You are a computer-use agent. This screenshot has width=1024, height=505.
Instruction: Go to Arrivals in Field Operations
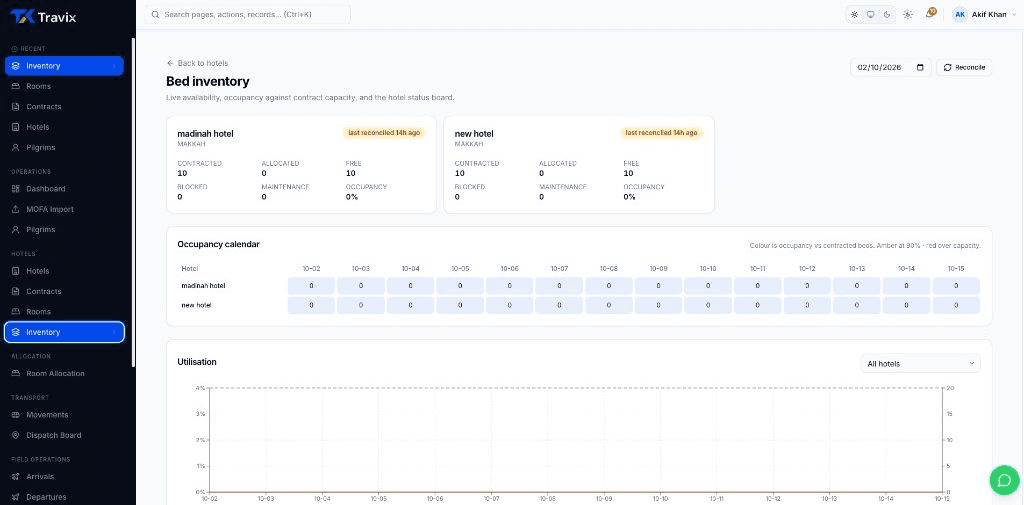[64, 476]
